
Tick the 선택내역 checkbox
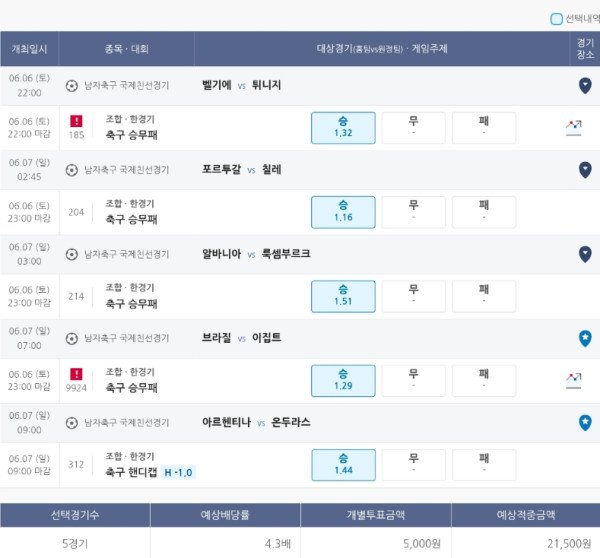pos(556,19)
